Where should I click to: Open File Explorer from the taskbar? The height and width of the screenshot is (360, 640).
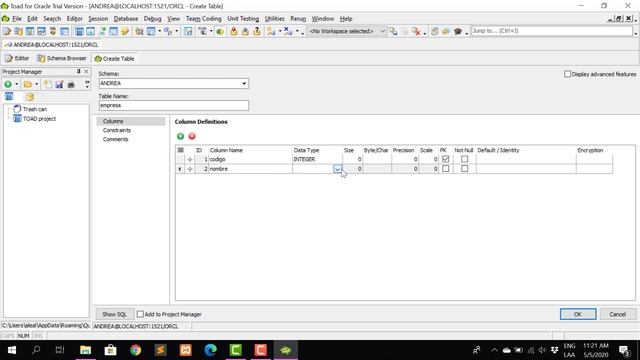[85, 350]
